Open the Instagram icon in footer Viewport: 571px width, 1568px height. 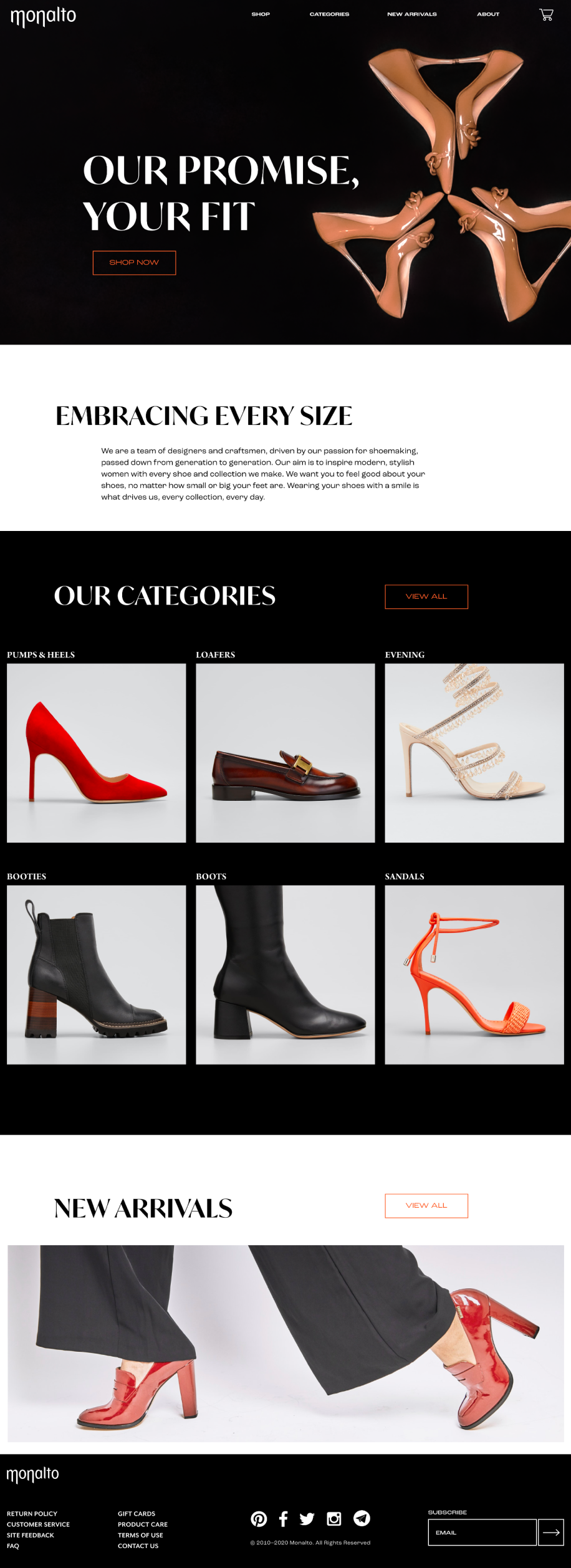[334, 1519]
